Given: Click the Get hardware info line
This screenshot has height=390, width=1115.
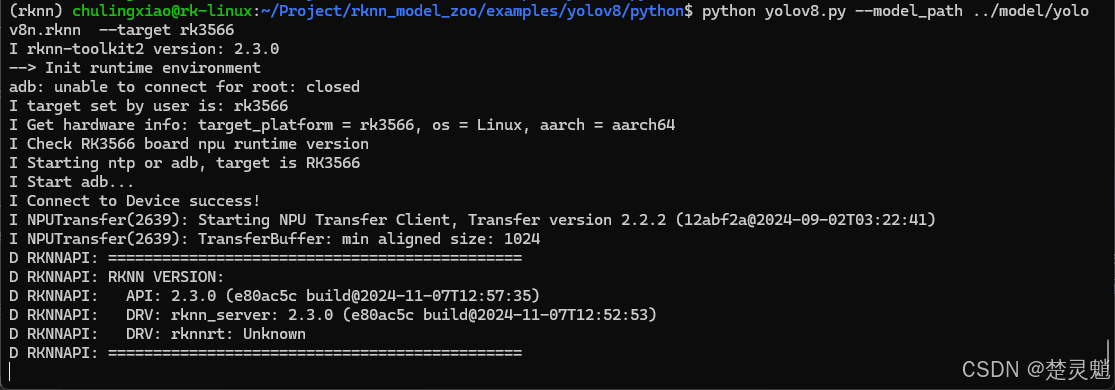Looking at the screenshot, I should coord(342,125).
